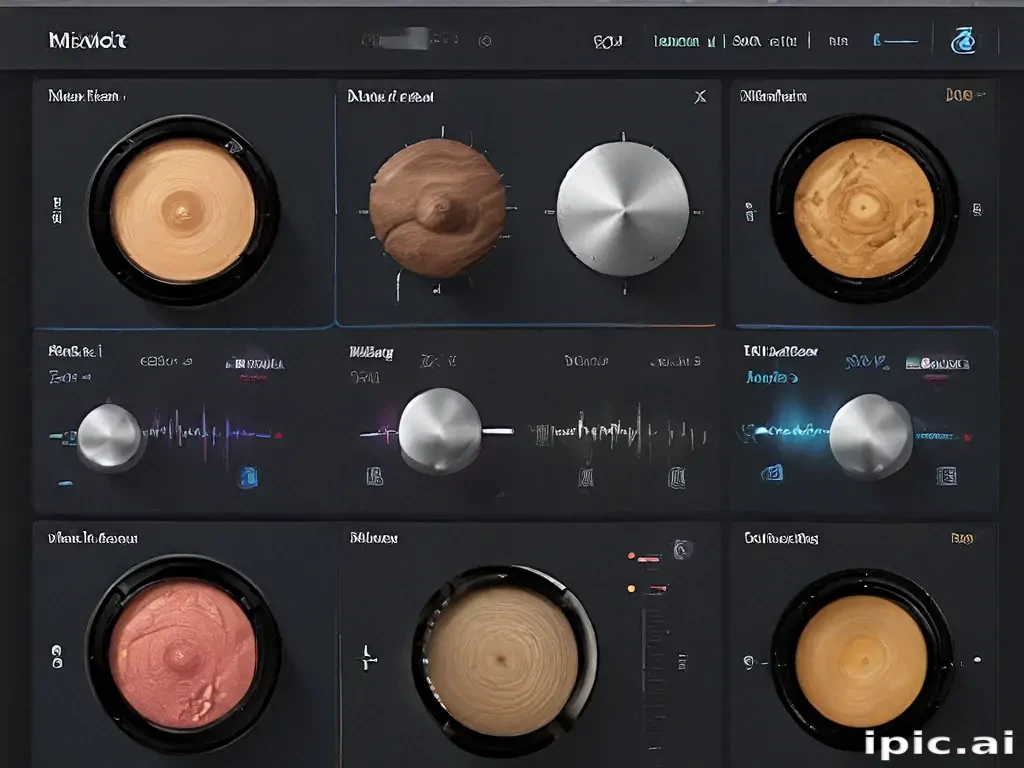Select the teal highlighted tab in the header
Screen dimensions: 1024x768
click(684, 41)
